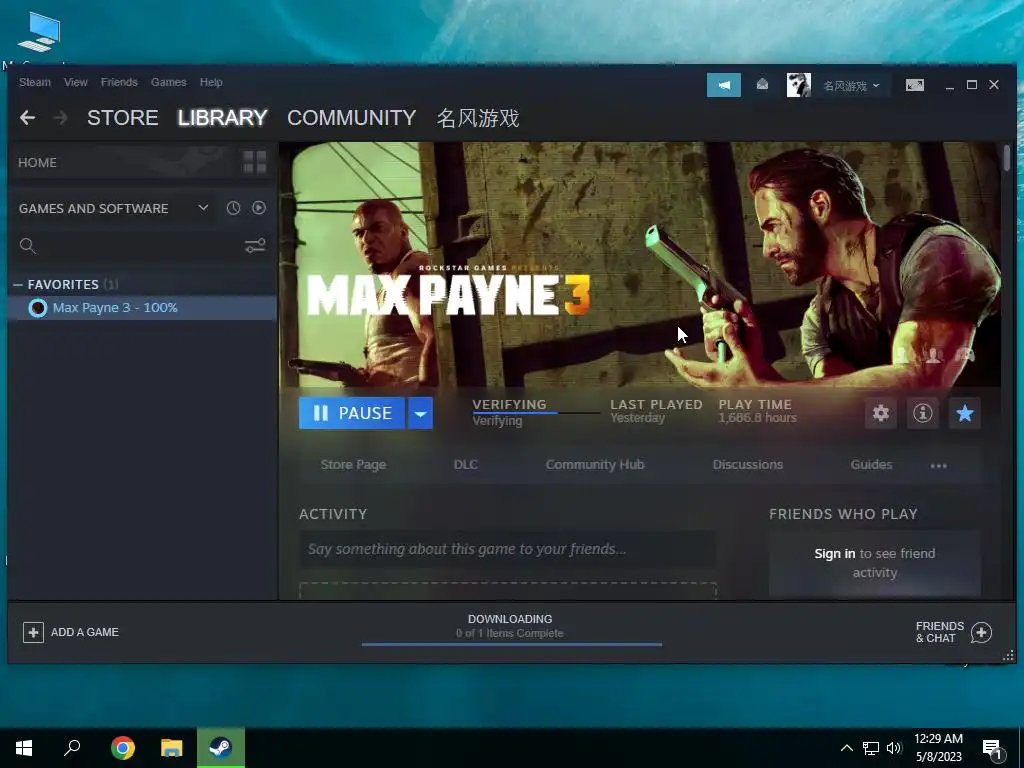Open the Steam menu
1024x768 pixels.
[35, 82]
